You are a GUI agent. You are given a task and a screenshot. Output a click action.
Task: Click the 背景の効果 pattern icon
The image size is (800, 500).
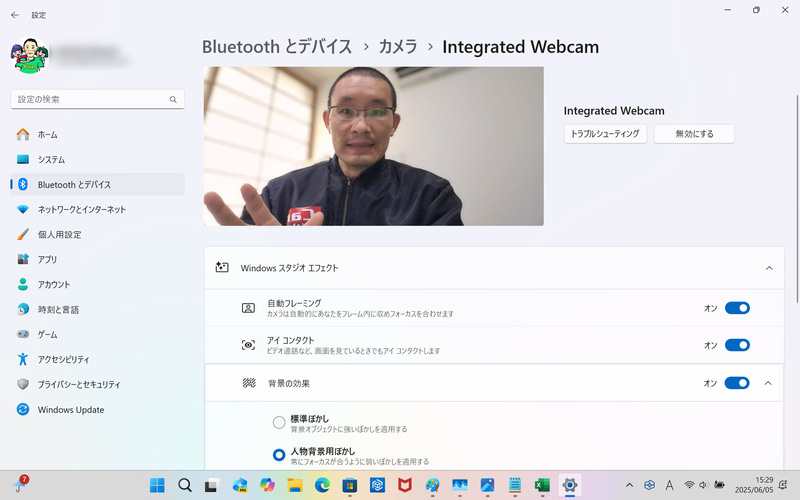248,383
